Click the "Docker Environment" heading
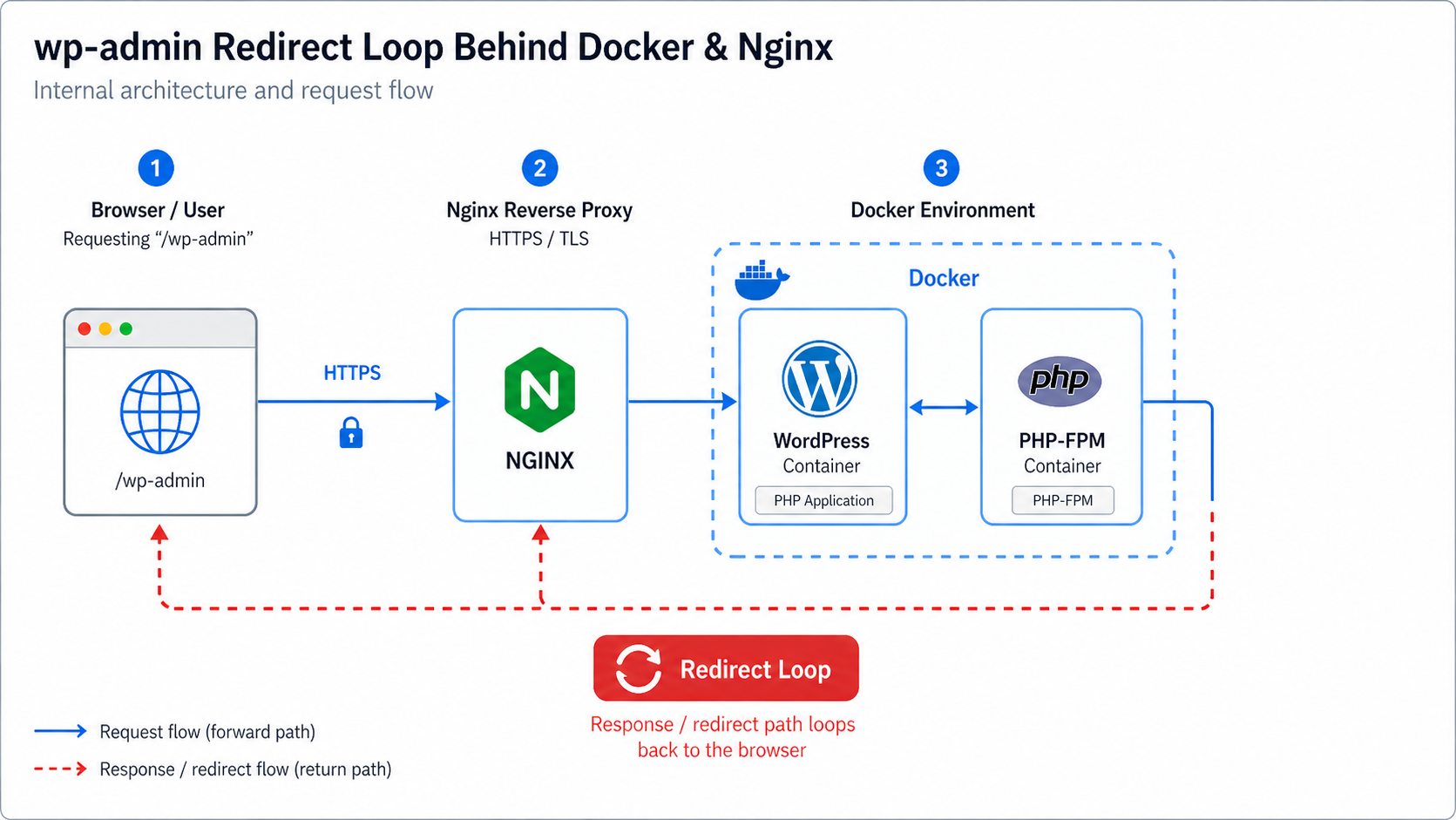Screen dimensions: 1456x820 (x=943, y=210)
